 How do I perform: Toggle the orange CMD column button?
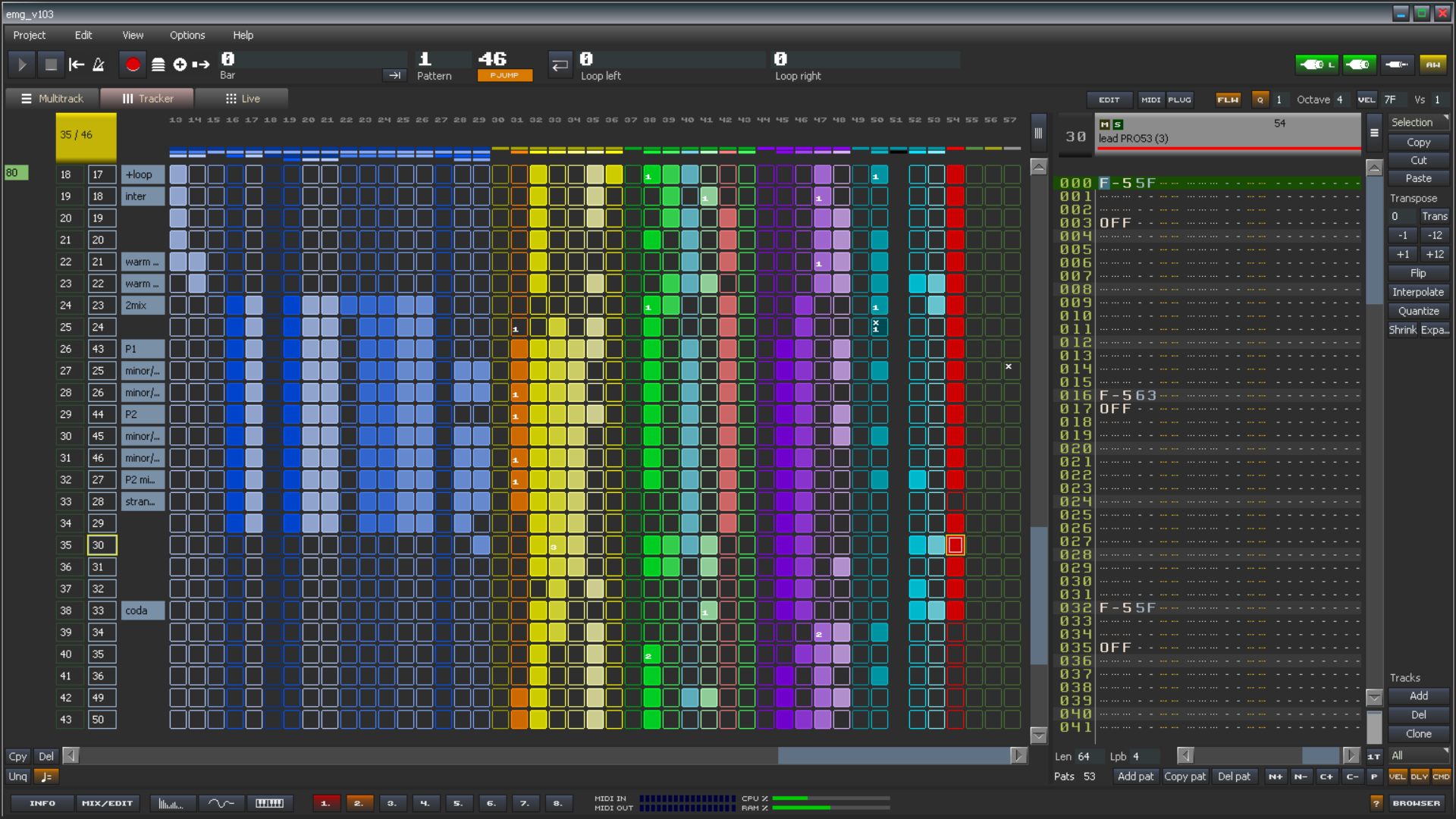pos(1441,777)
